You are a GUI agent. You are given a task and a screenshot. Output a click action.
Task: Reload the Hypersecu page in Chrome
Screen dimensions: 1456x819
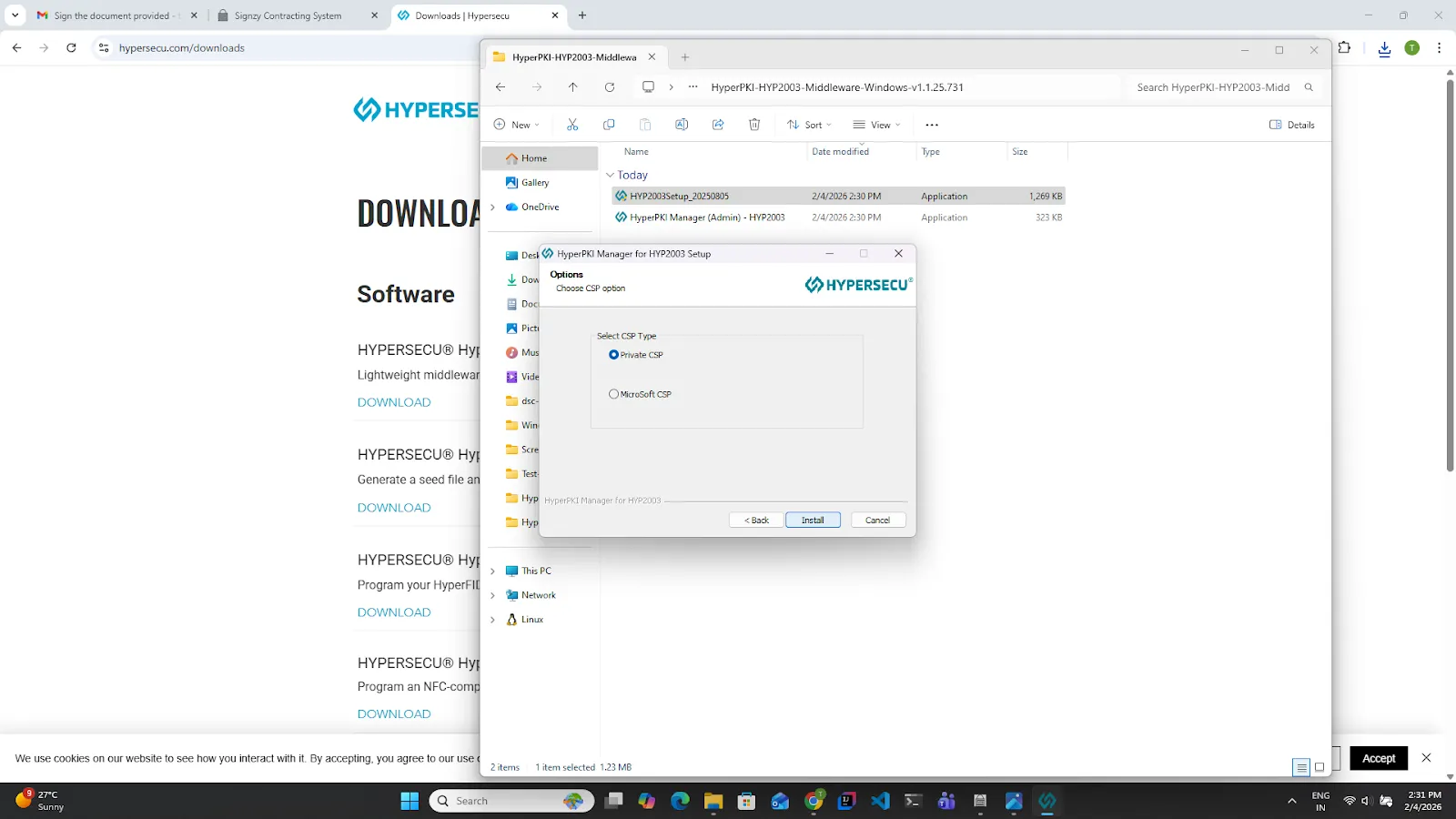point(71,48)
